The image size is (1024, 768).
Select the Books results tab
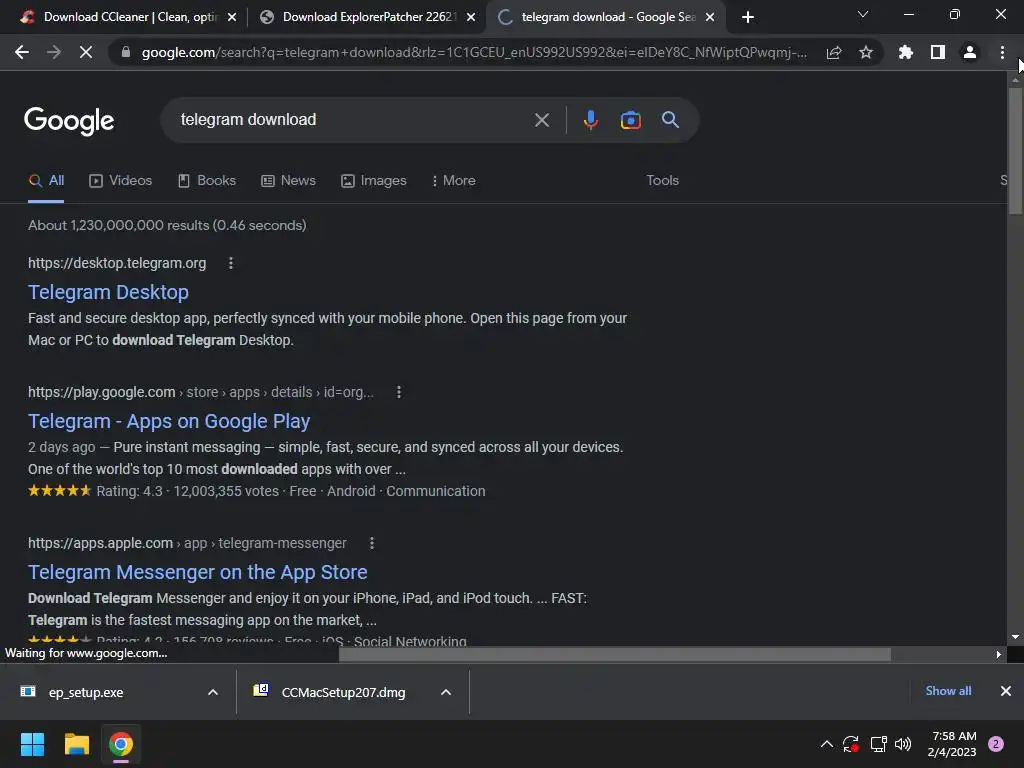click(x=207, y=181)
